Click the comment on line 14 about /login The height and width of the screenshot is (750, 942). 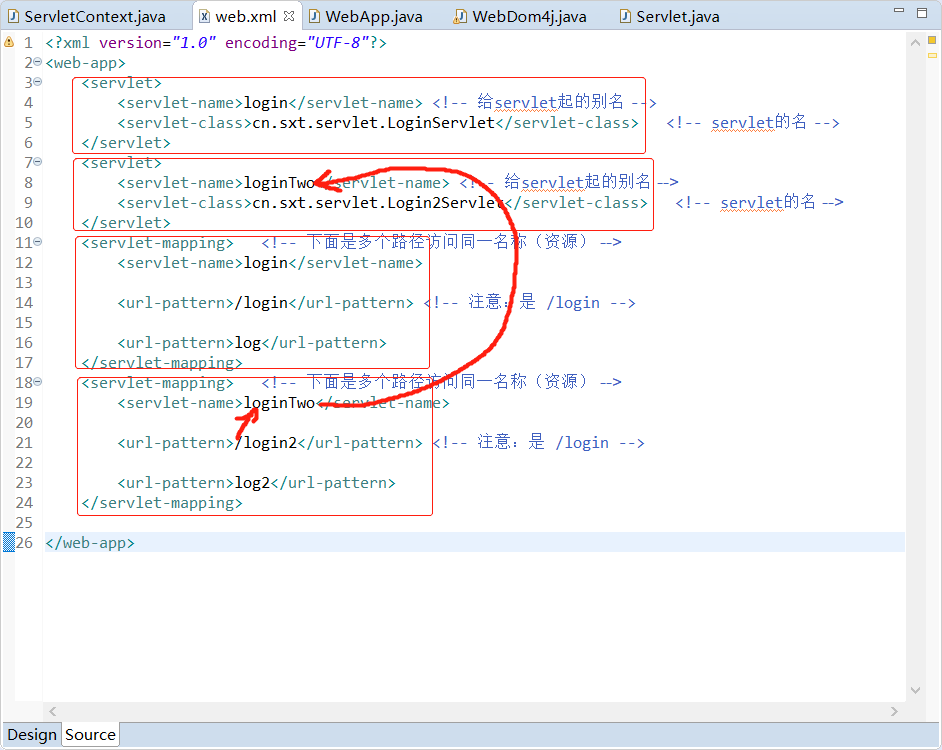(530, 302)
